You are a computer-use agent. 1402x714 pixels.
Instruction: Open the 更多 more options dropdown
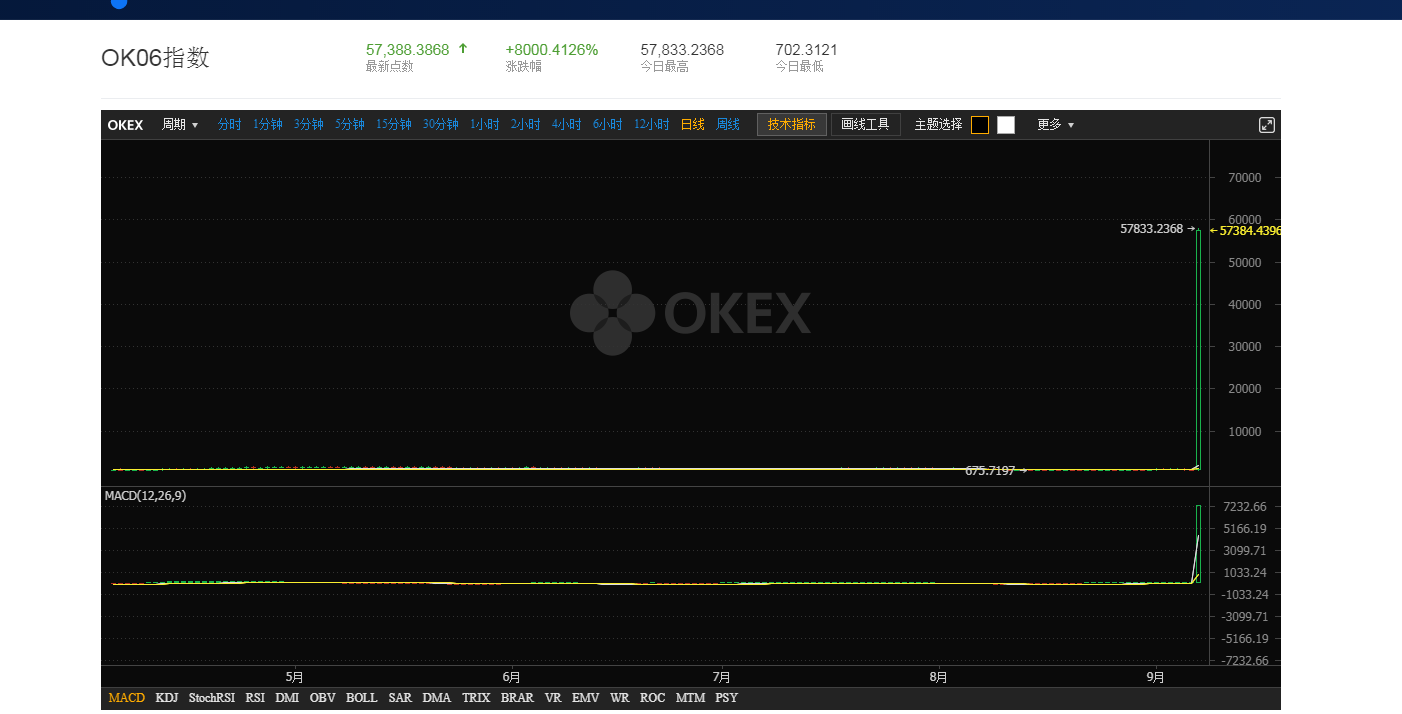click(1055, 125)
